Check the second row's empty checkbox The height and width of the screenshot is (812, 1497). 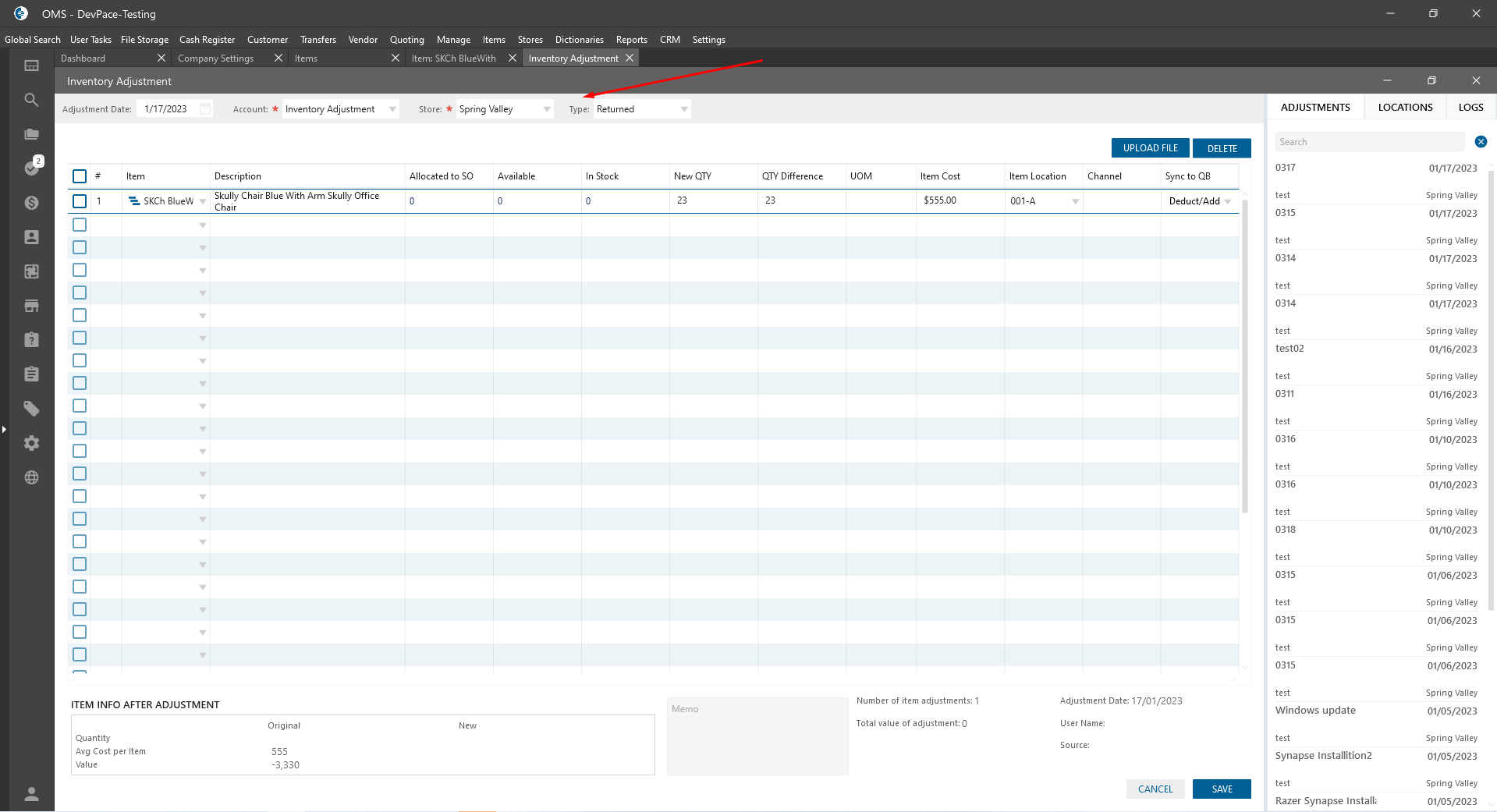[x=80, y=225]
